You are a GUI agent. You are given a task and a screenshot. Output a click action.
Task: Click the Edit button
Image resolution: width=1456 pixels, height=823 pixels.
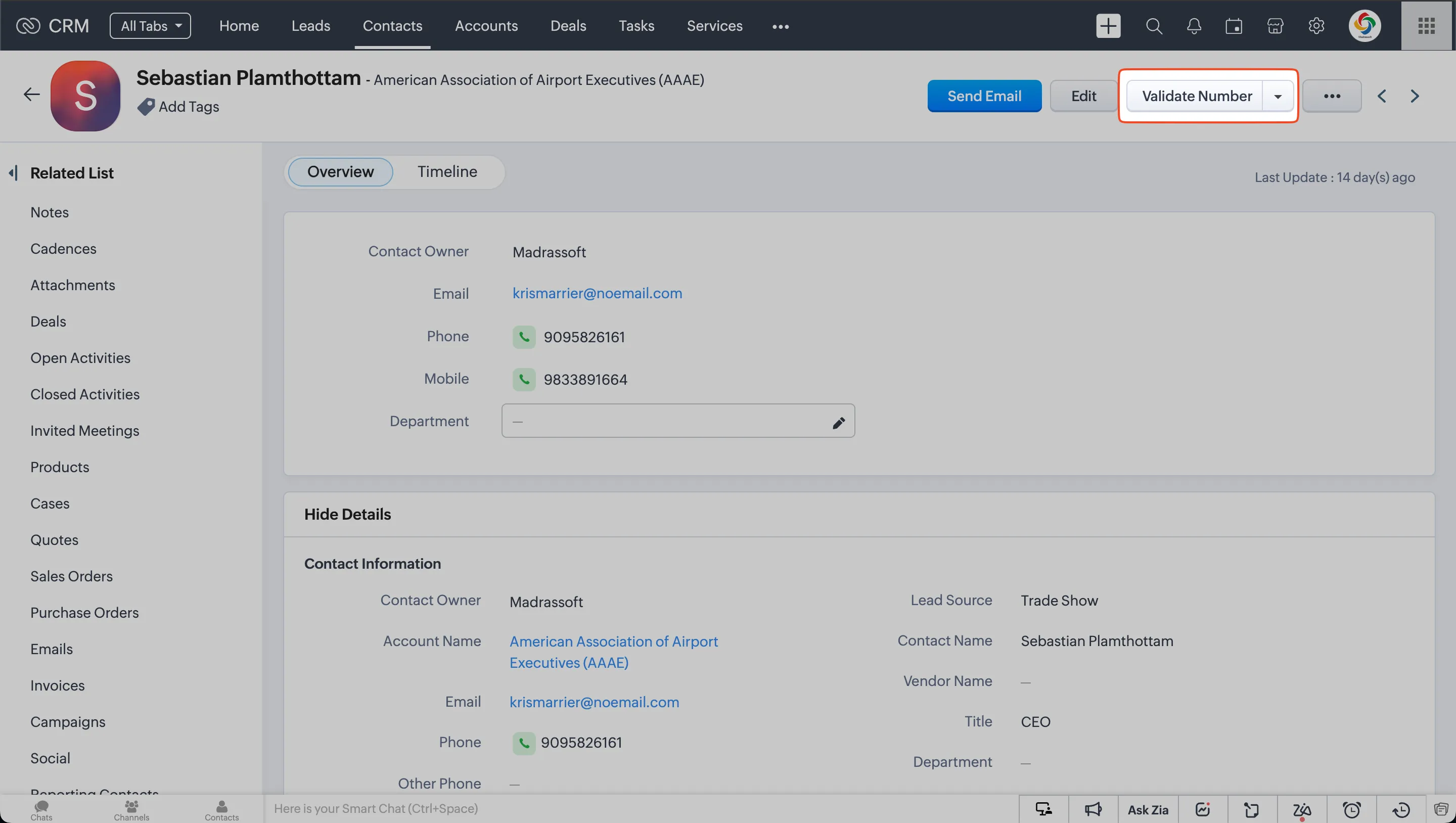click(1083, 95)
